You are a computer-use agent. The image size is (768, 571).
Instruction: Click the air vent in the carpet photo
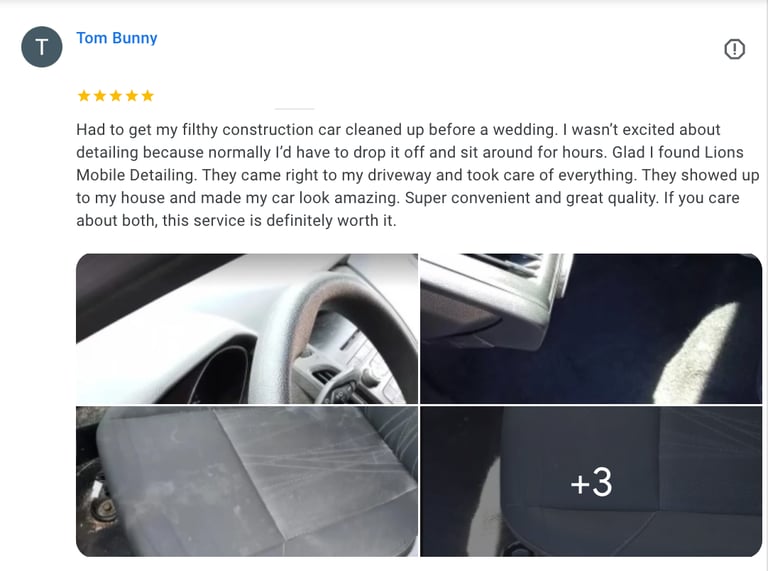[x=509, y=263]
